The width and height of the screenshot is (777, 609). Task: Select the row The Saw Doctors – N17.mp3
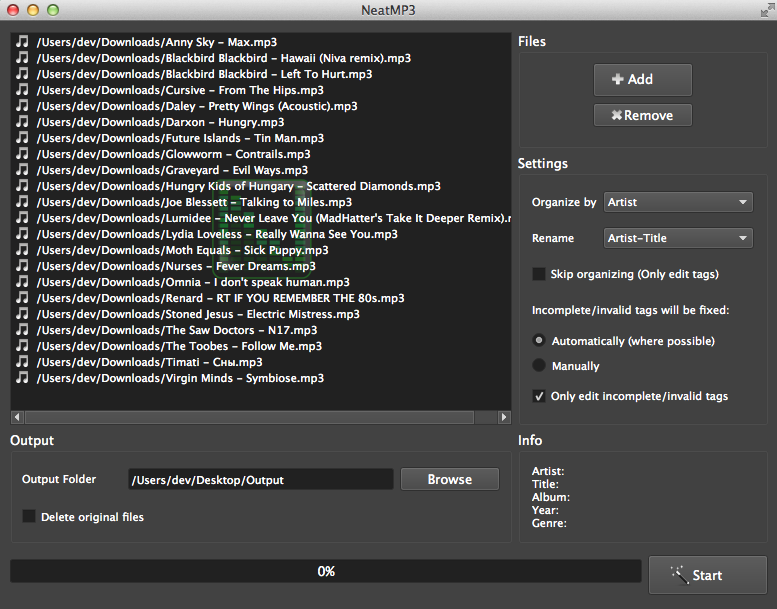pos(261,330)
